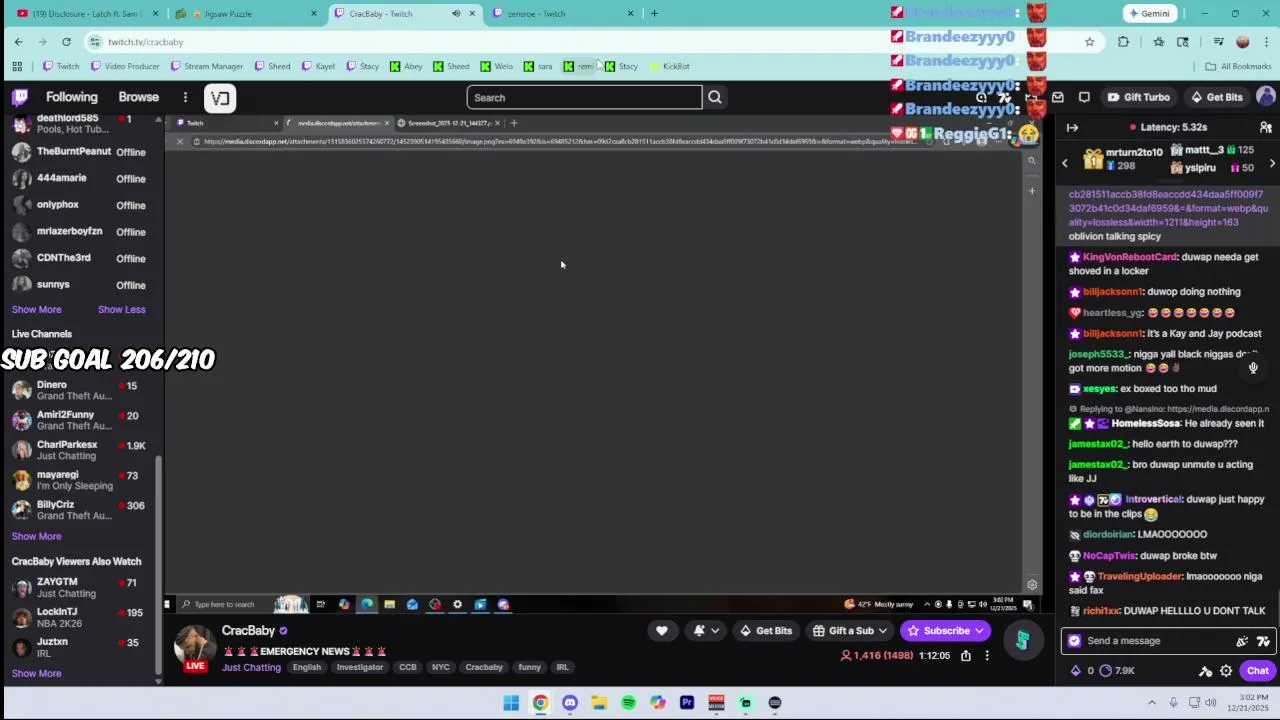Switch to zenstoe - Twitch tab

[565, 14]
